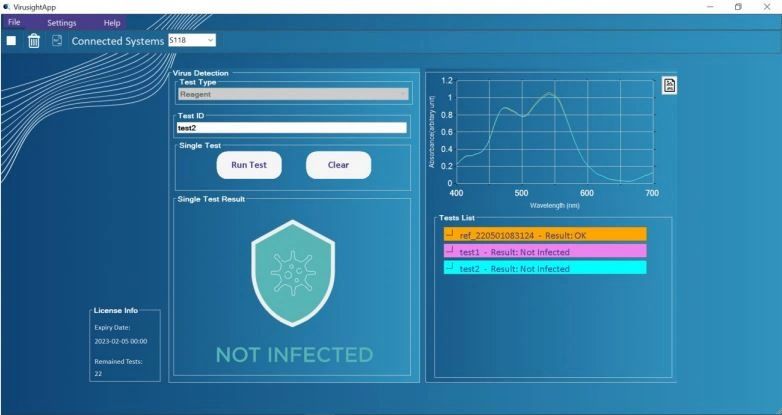The height and width of the screenshot is (415, 782).
Task: Open the Test Type Reagent dropdown
Action: tap(293, 94)
